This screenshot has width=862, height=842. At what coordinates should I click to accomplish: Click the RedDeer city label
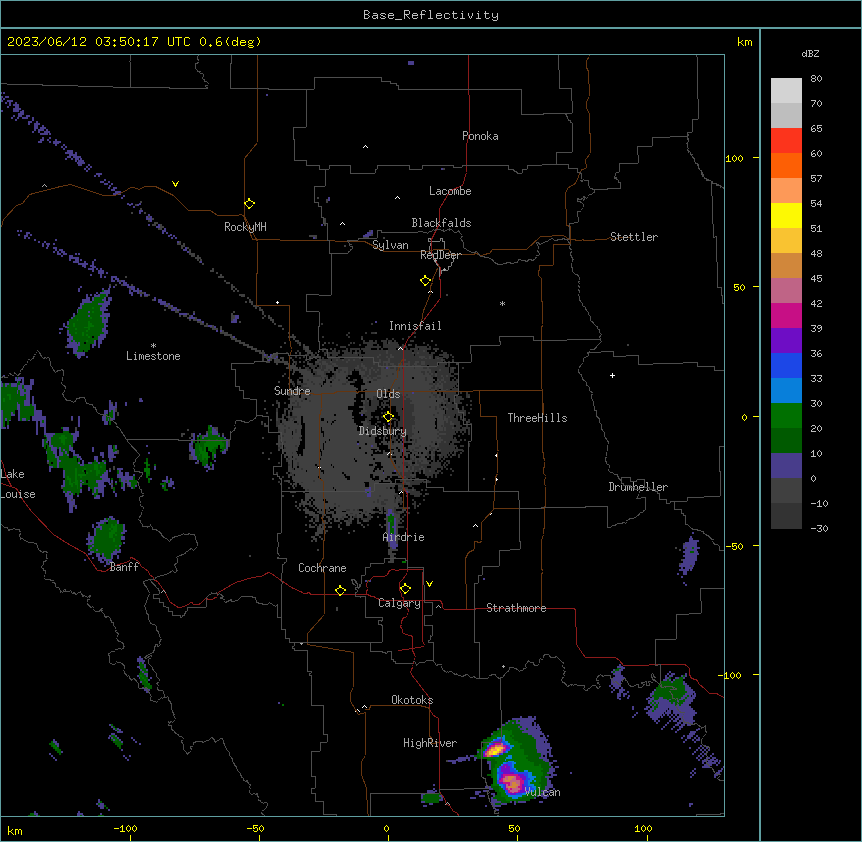pyautogui.click(x=440, y=255)
